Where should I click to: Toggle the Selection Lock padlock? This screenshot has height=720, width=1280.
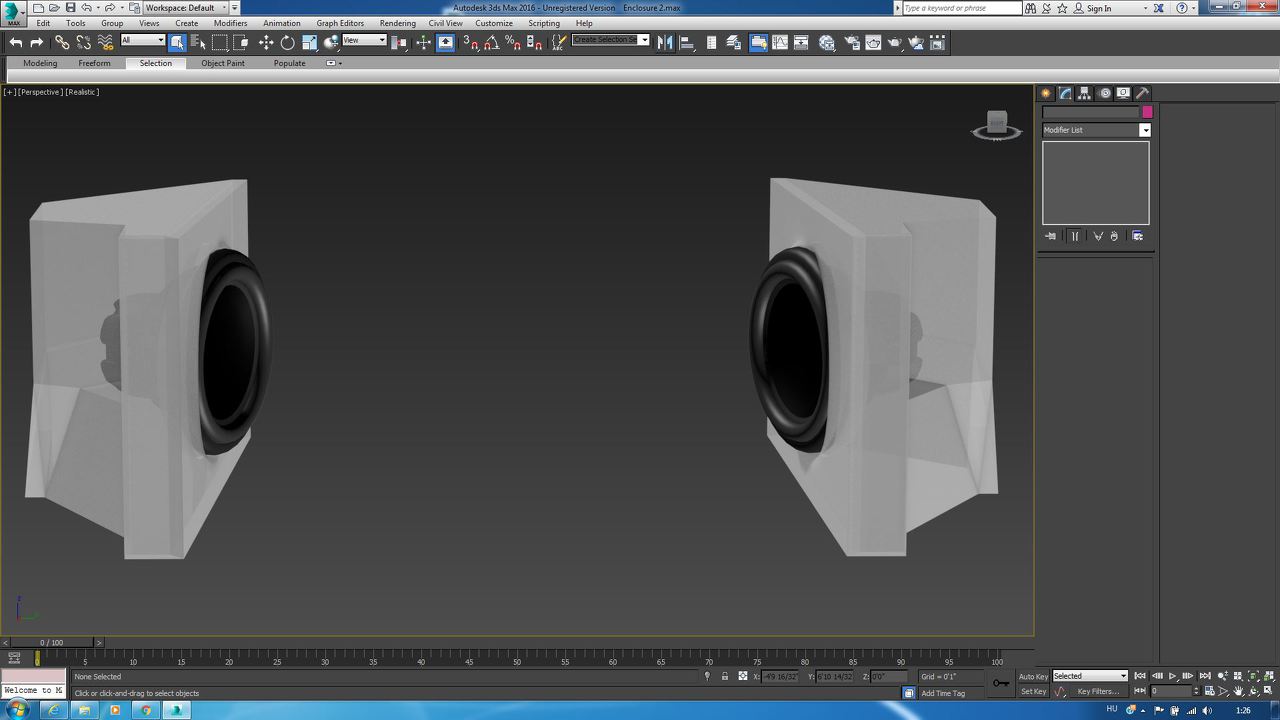pyautogui.click(x=725, y=677)
